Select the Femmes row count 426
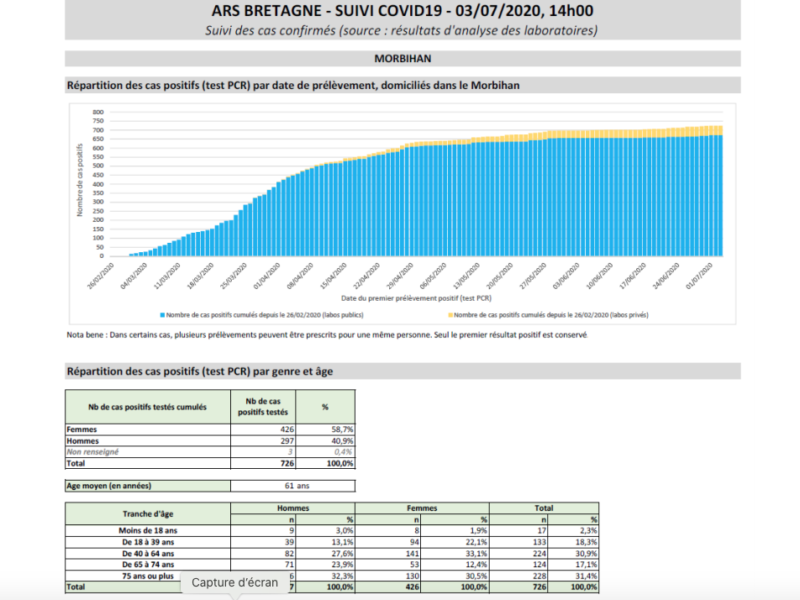 pos(287,430)
